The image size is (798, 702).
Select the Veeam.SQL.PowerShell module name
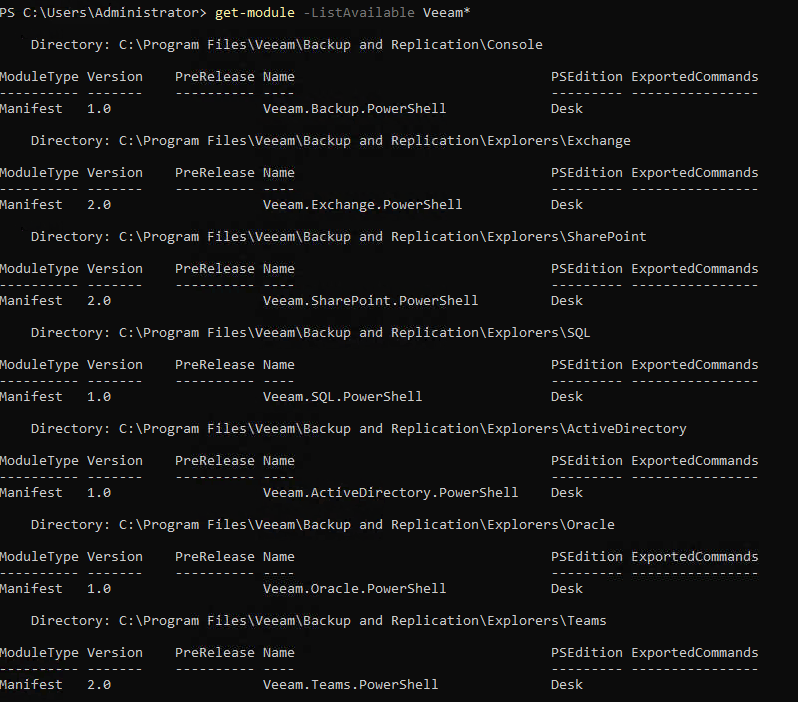point(343,397)
